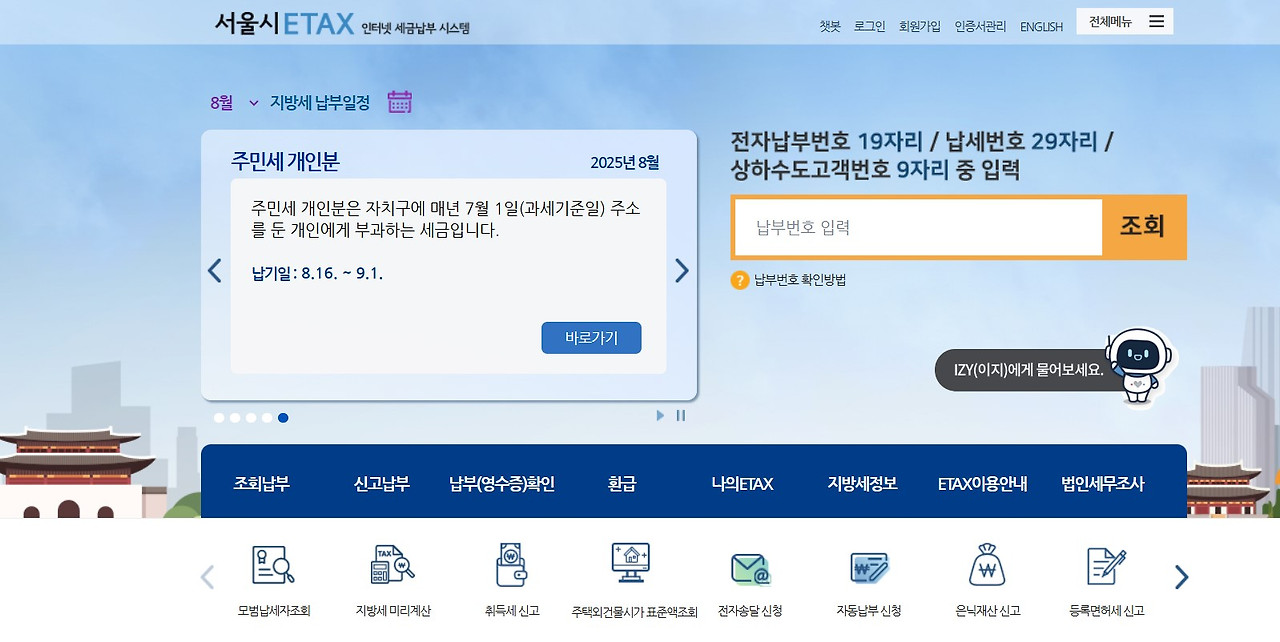Open the 납부(영수증)확인 menu
This screenshot has height=642, width=1280.
[x=502, y=484]
